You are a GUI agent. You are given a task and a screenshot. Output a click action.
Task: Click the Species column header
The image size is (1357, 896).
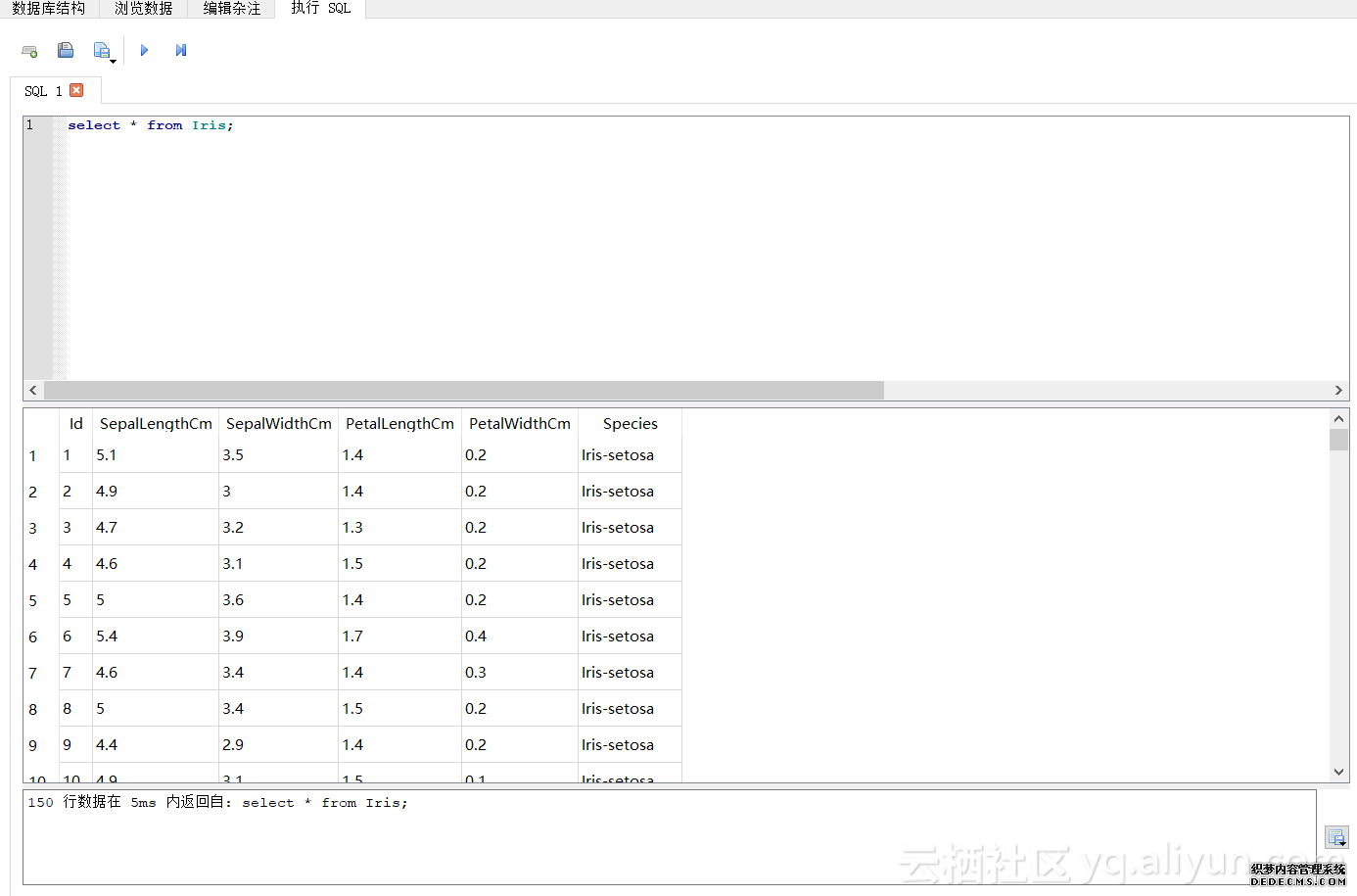coord(630,424)
